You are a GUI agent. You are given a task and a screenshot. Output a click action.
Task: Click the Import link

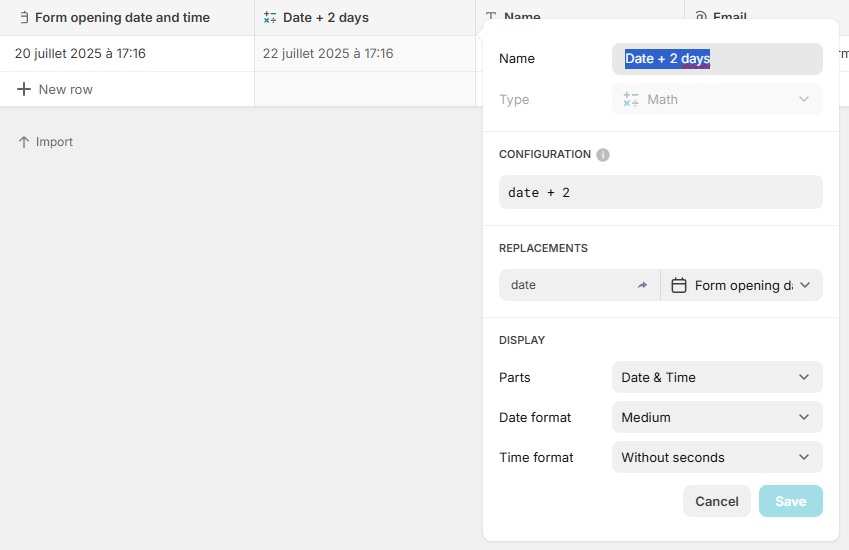[54, 142]
